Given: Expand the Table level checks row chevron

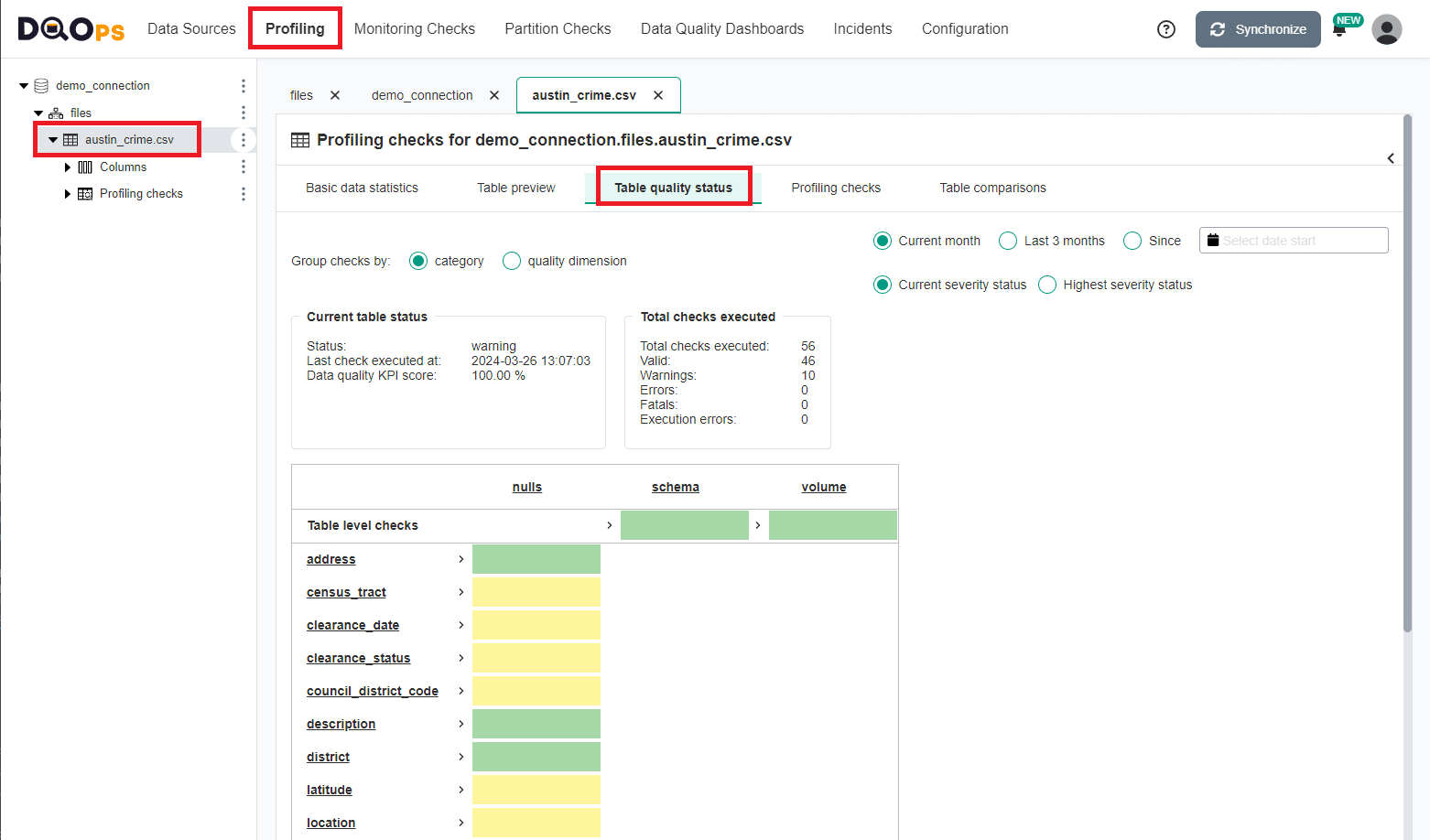Looking at the screenshot, I should point(610,525).
